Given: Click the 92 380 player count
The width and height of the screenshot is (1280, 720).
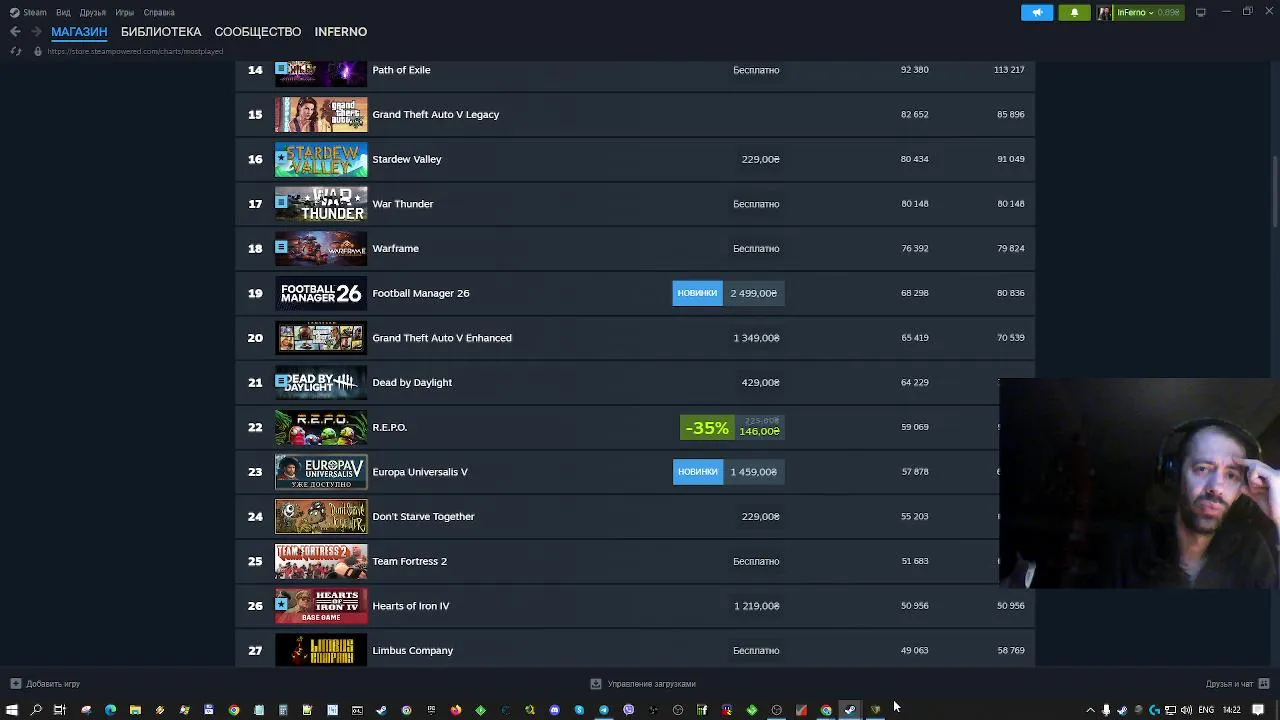Looking at the screenshot, I should pyautogui.click(x=914, y=70).
